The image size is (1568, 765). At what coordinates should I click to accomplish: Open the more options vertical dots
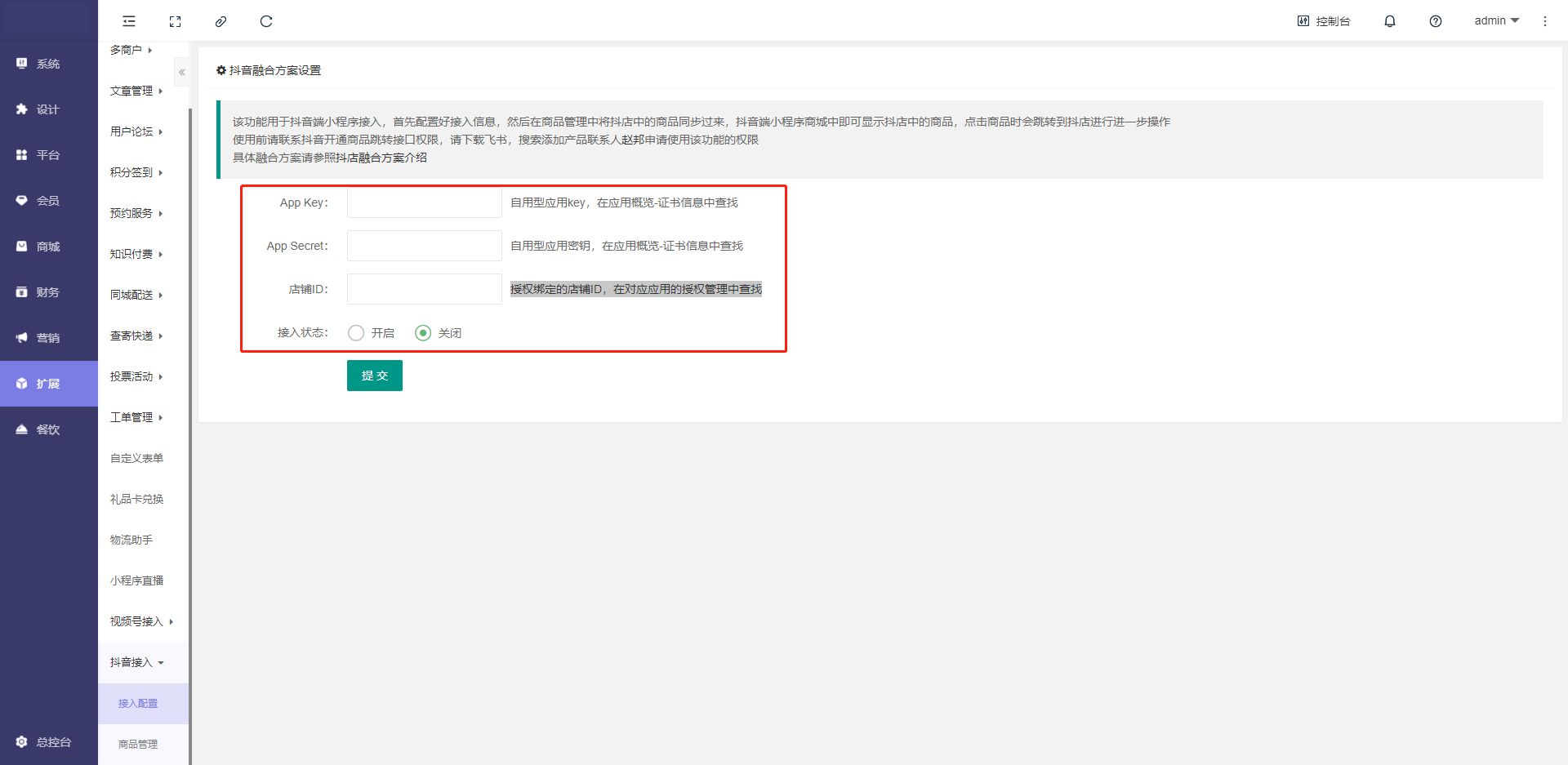[1544, 21]
